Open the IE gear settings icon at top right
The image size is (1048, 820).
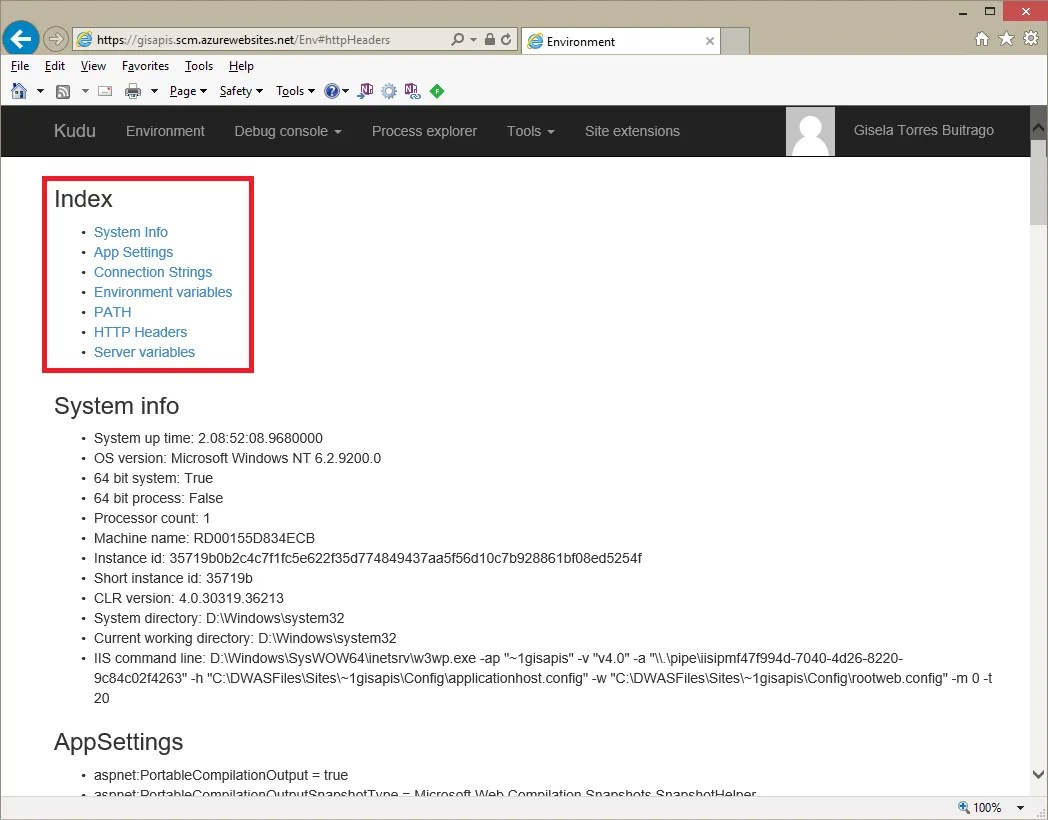click(1031, 38)
